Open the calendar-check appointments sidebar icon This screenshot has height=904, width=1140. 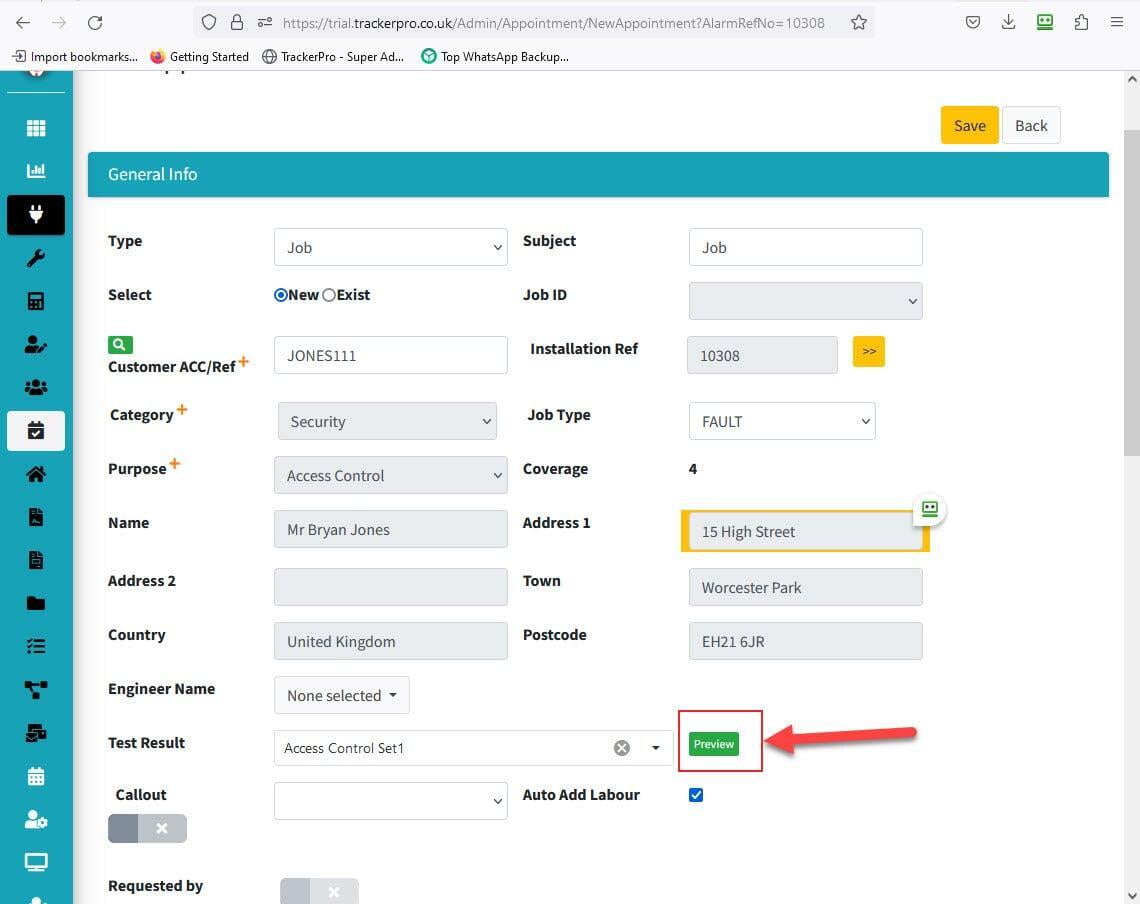[x=36, y=431]
